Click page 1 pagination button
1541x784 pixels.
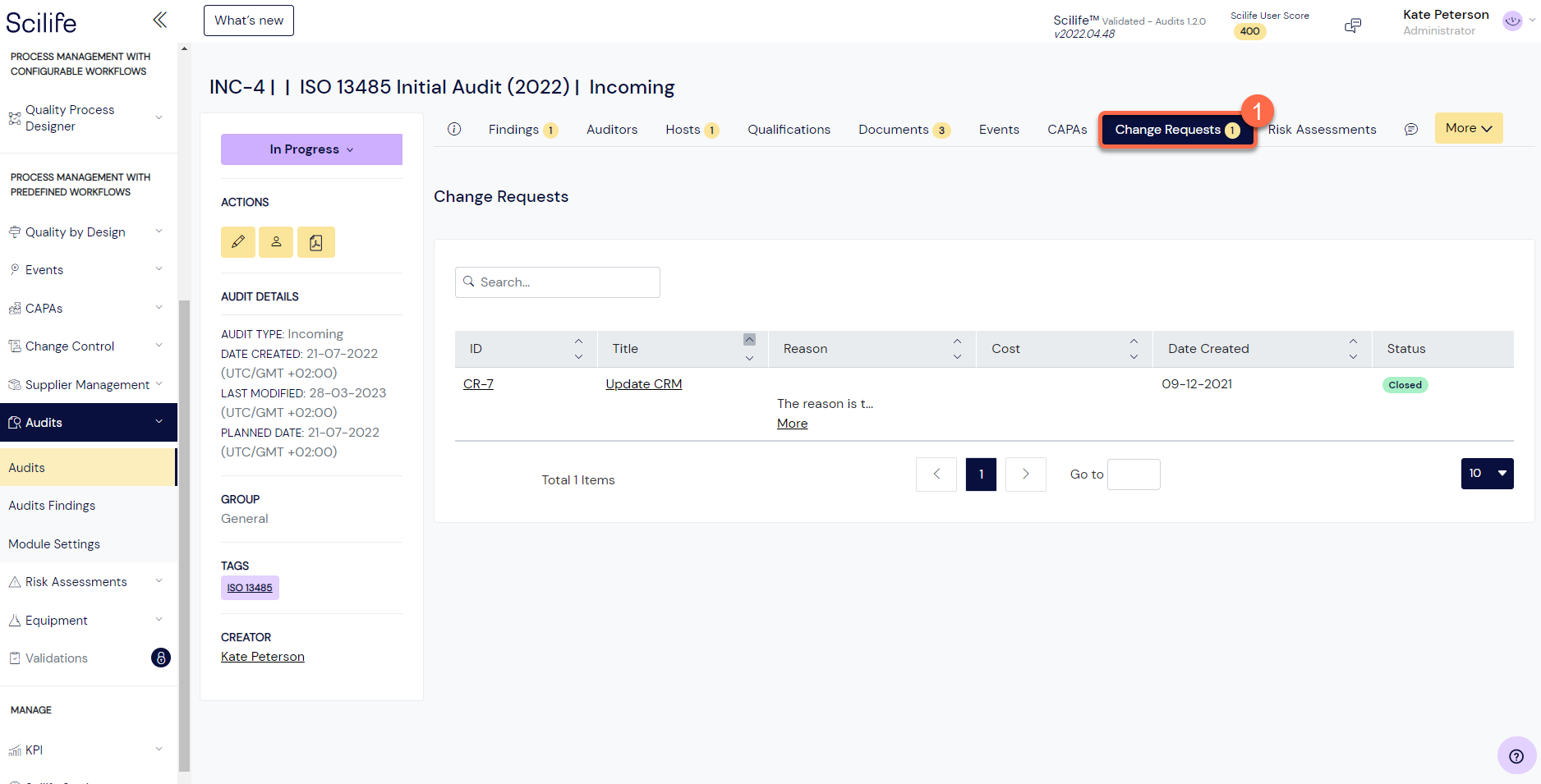pyautogui.click(x=981, y=475)
